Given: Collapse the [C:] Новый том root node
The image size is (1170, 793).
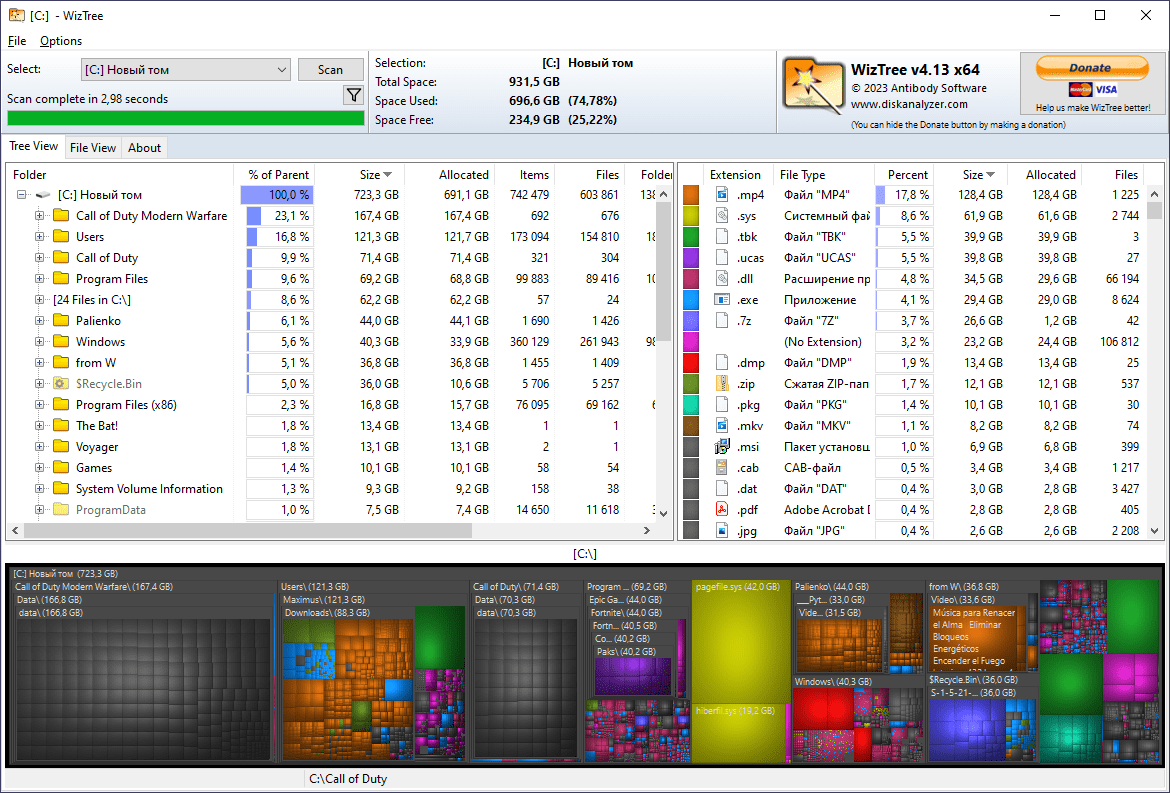Looking at the screenshot, I should pos(22,195).
